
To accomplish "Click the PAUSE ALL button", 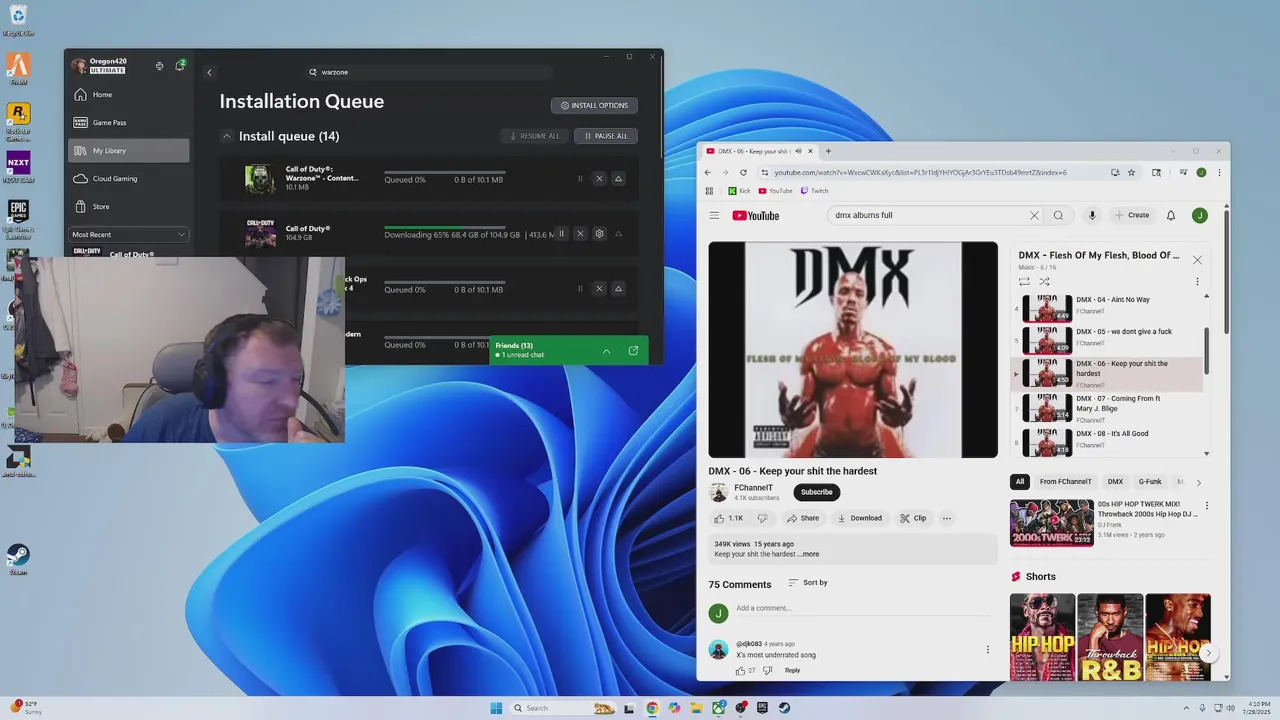I will pos(606,136).
